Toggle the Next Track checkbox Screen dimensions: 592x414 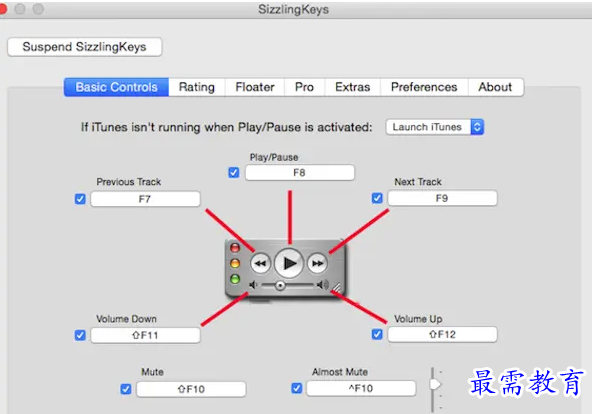point(377,198)
